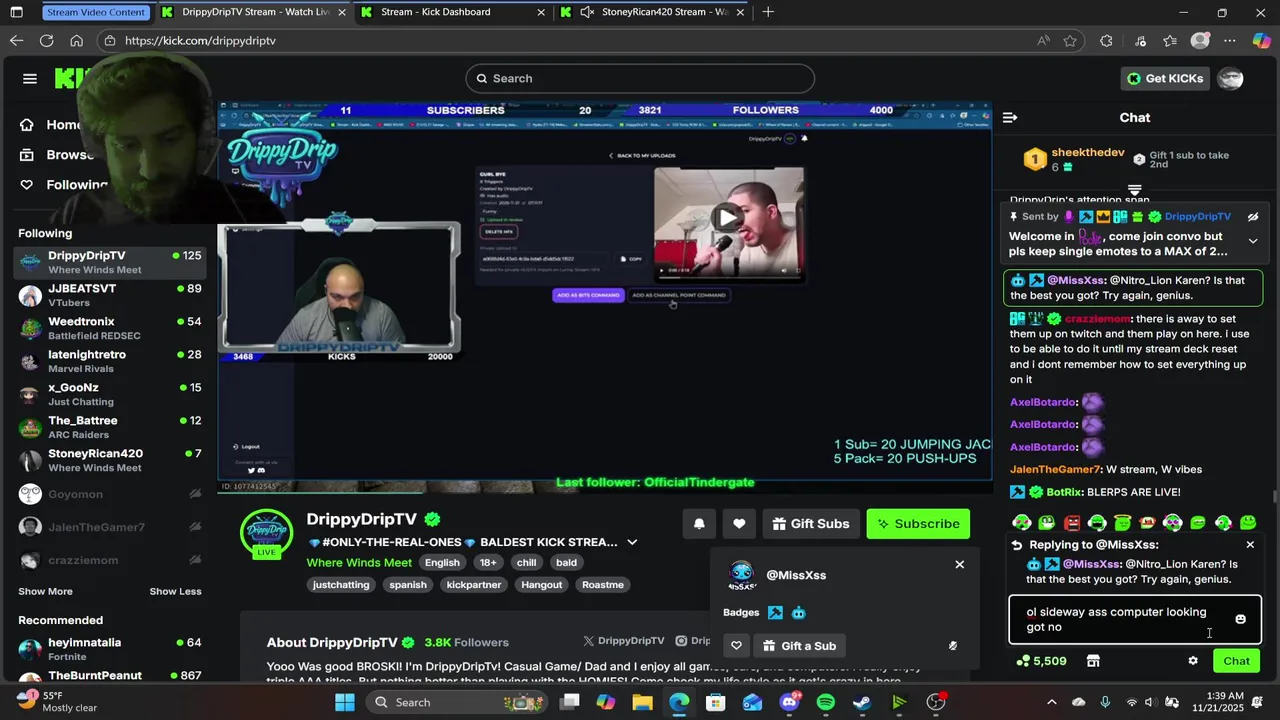Image resolution: width=1280 pixels, height=720 pixels.
Task: Click sheekthedev in gift leaderboard
Action: point(1089,153)
